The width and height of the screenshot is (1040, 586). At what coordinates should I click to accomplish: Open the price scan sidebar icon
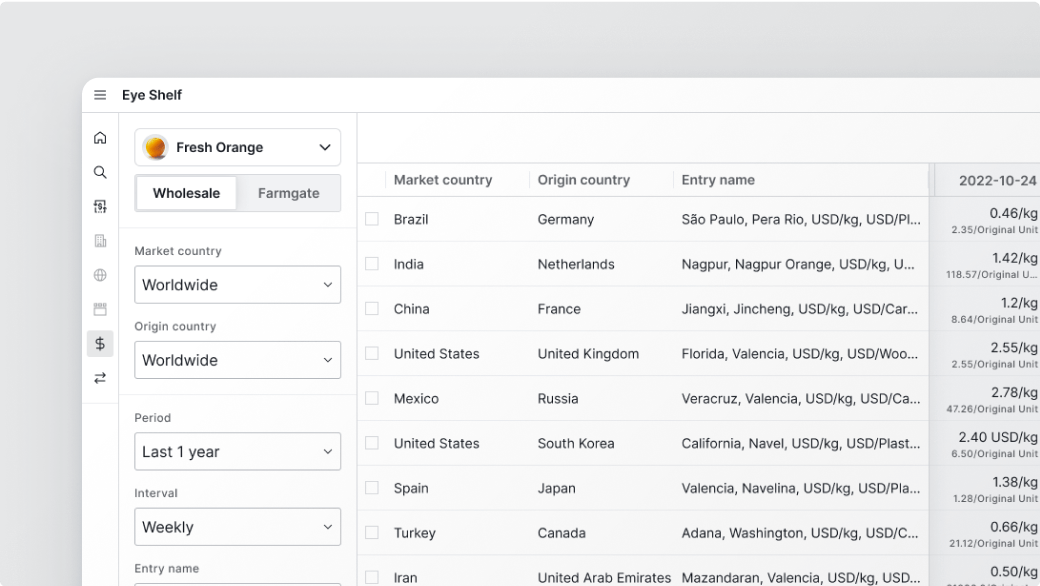point(100,206)
